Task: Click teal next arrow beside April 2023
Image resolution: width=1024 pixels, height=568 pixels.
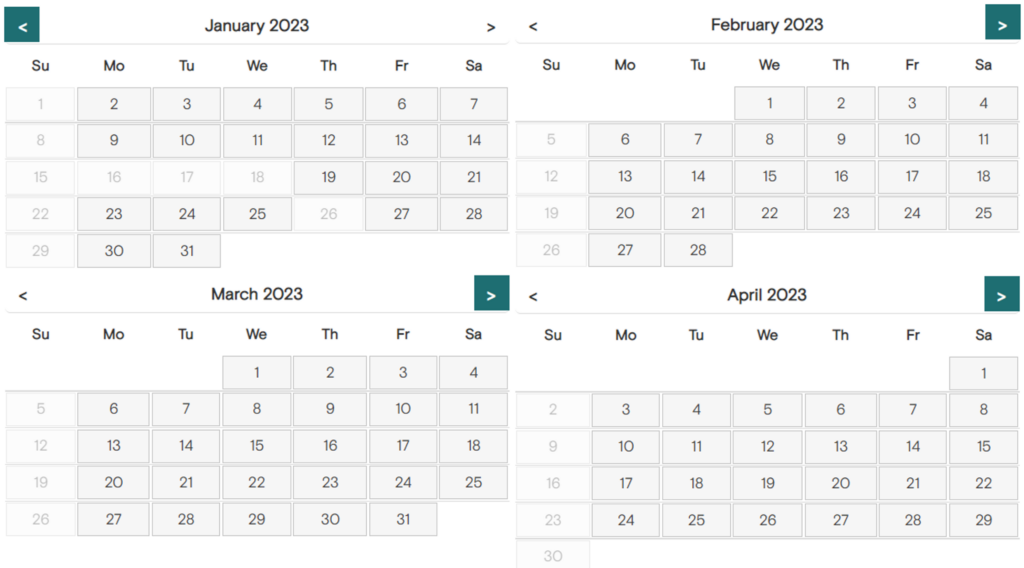Action: point(1002,294)
